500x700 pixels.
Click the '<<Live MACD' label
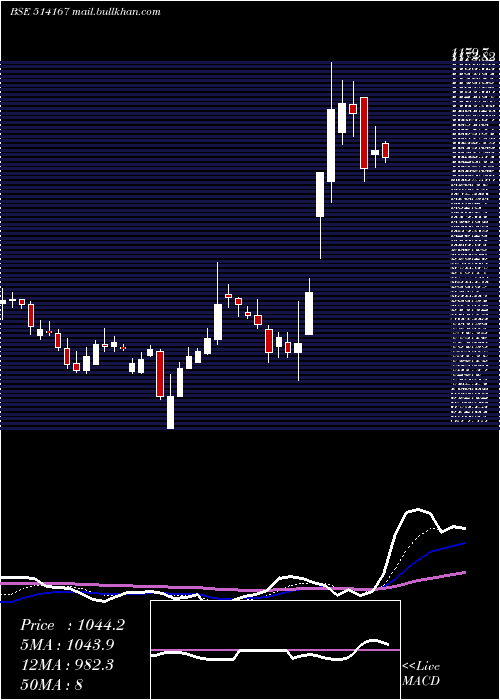421,673
